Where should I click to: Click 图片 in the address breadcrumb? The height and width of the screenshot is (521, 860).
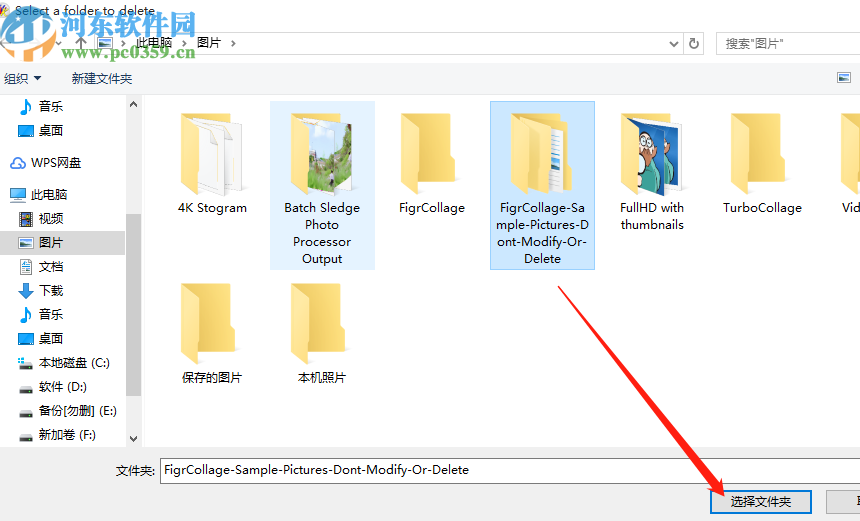point(208,43)
